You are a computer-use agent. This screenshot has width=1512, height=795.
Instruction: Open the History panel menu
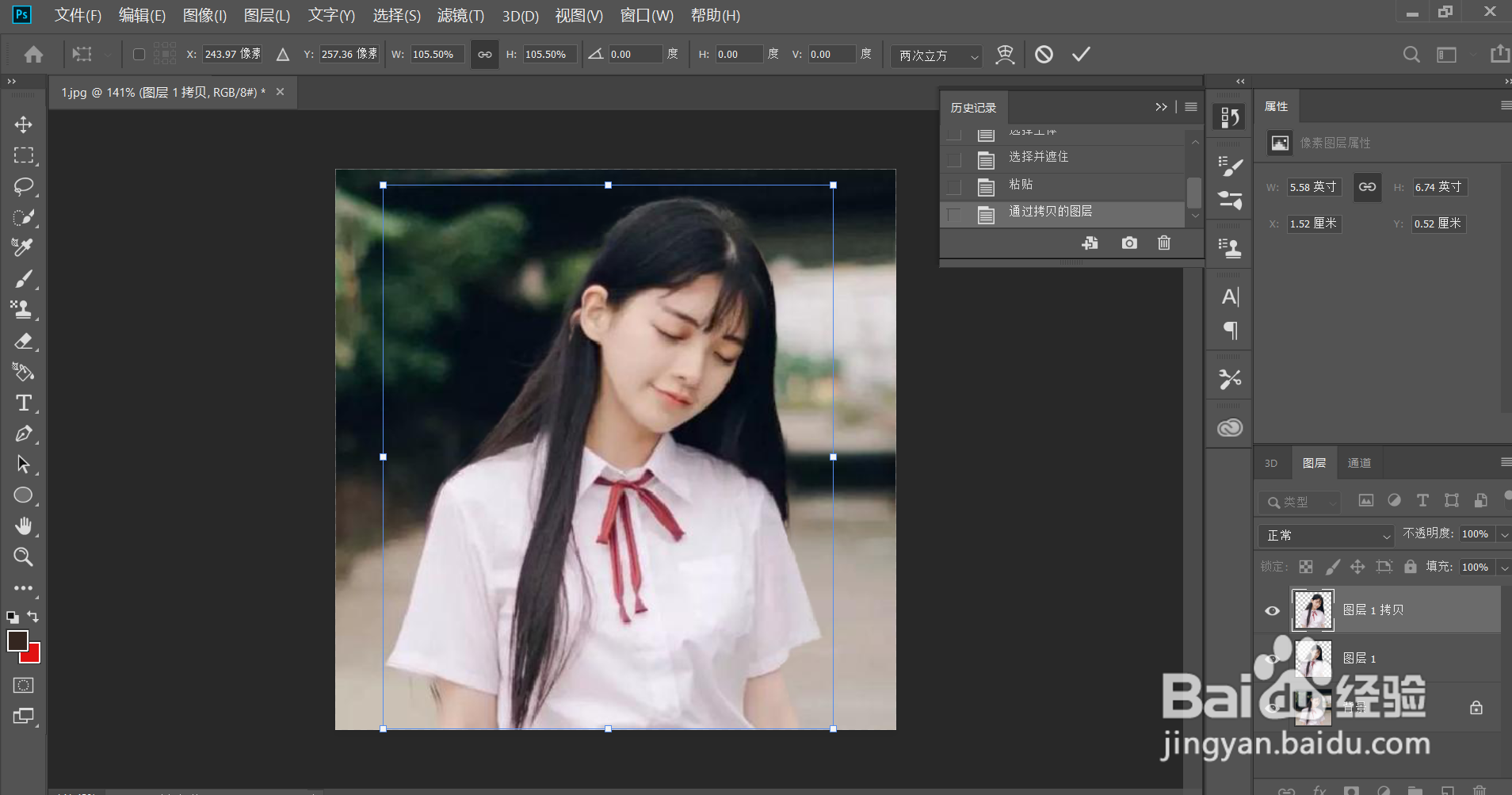point(1191,107)
